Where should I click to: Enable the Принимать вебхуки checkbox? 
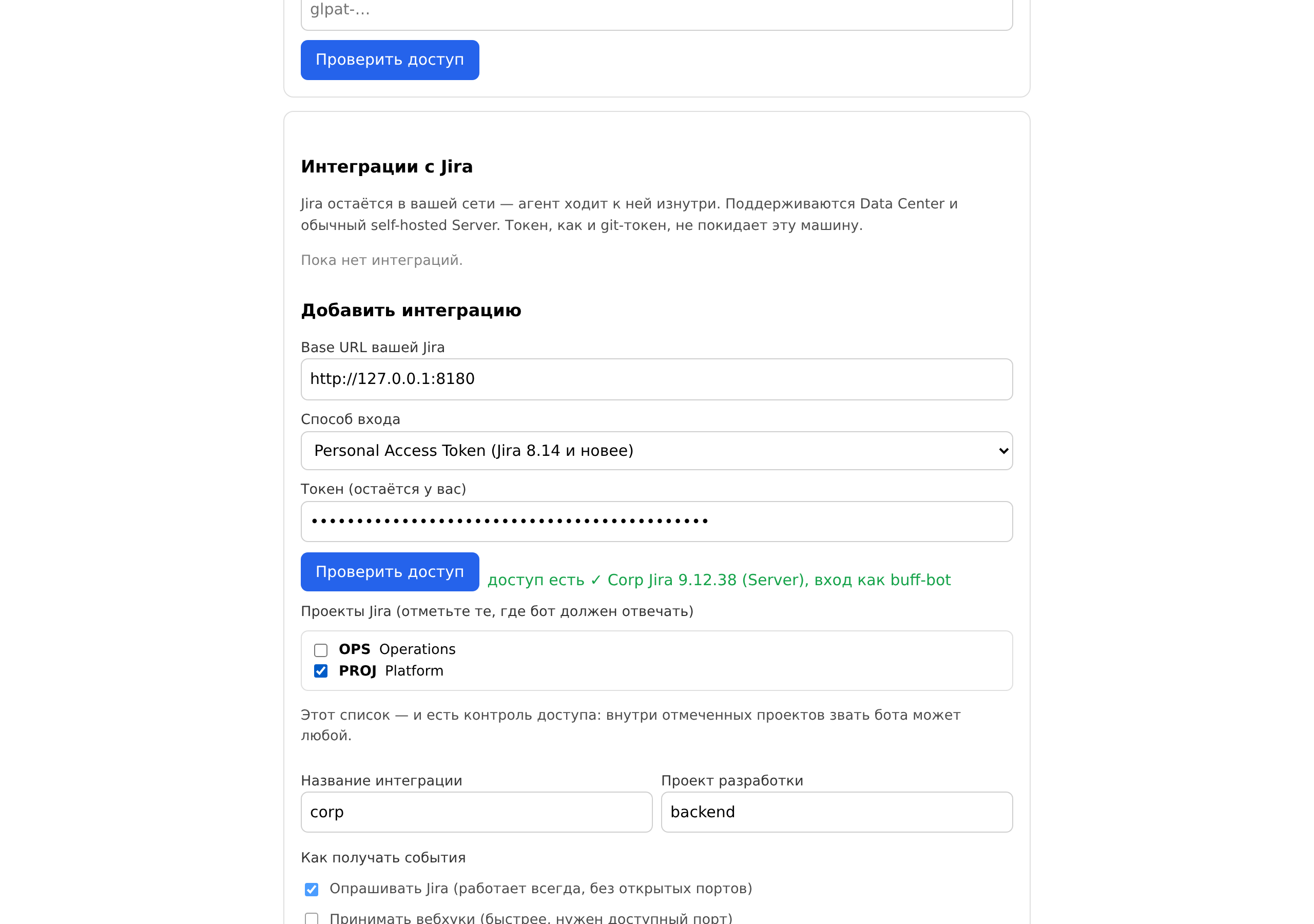312,918
